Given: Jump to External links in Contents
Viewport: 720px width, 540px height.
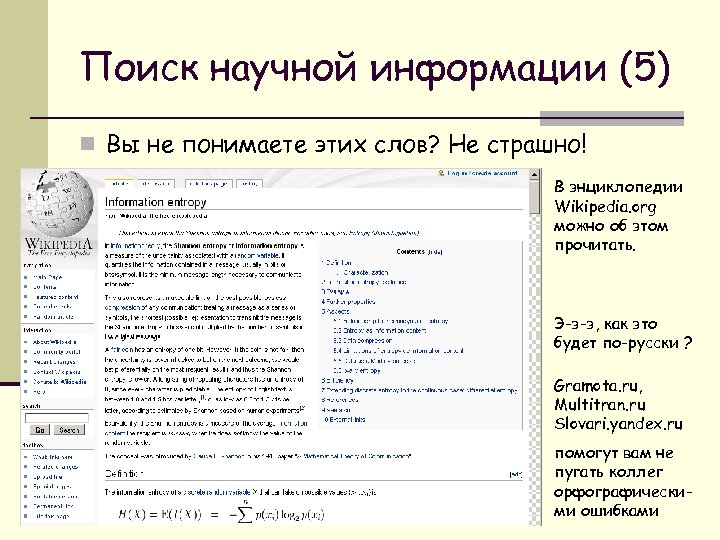Looking at the screenshot, I should coord(345,420).
